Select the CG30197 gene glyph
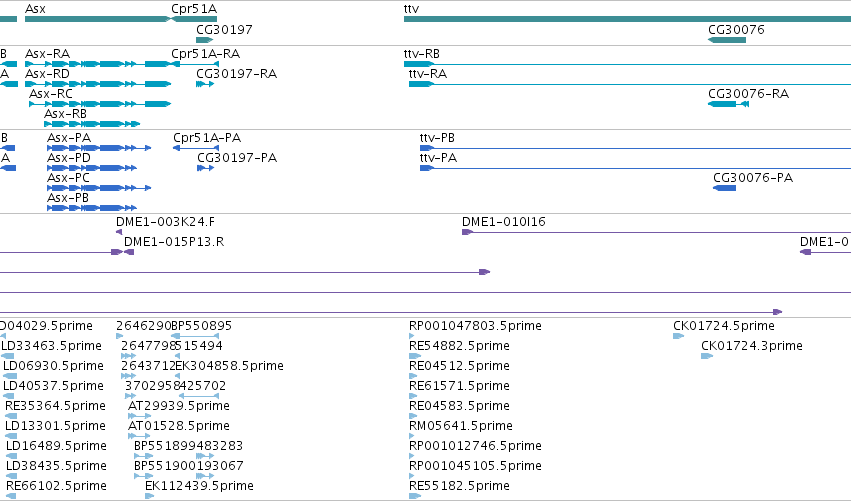The width and height of the screenshot is (851, 501). [205, 40]
